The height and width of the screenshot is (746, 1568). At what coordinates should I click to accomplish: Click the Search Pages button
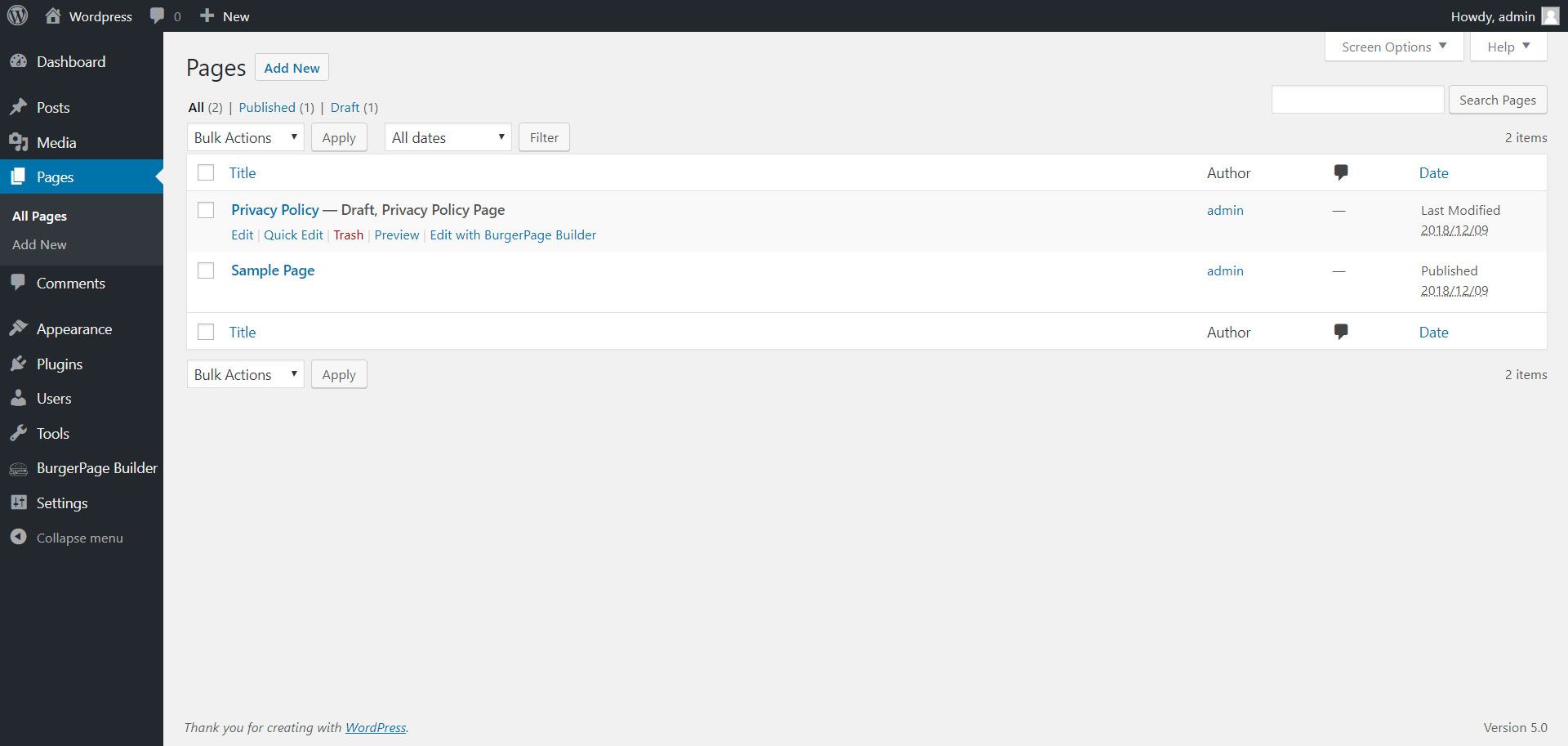1498,100
